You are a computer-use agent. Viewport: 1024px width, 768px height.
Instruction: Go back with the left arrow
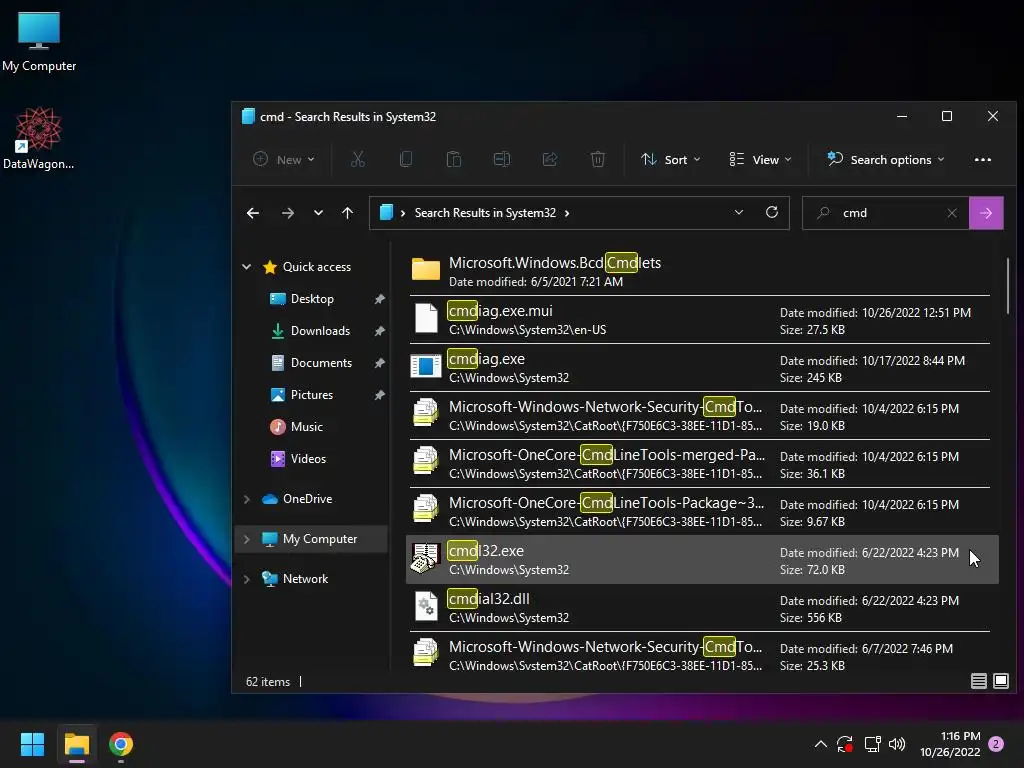(x=253, y=213)
